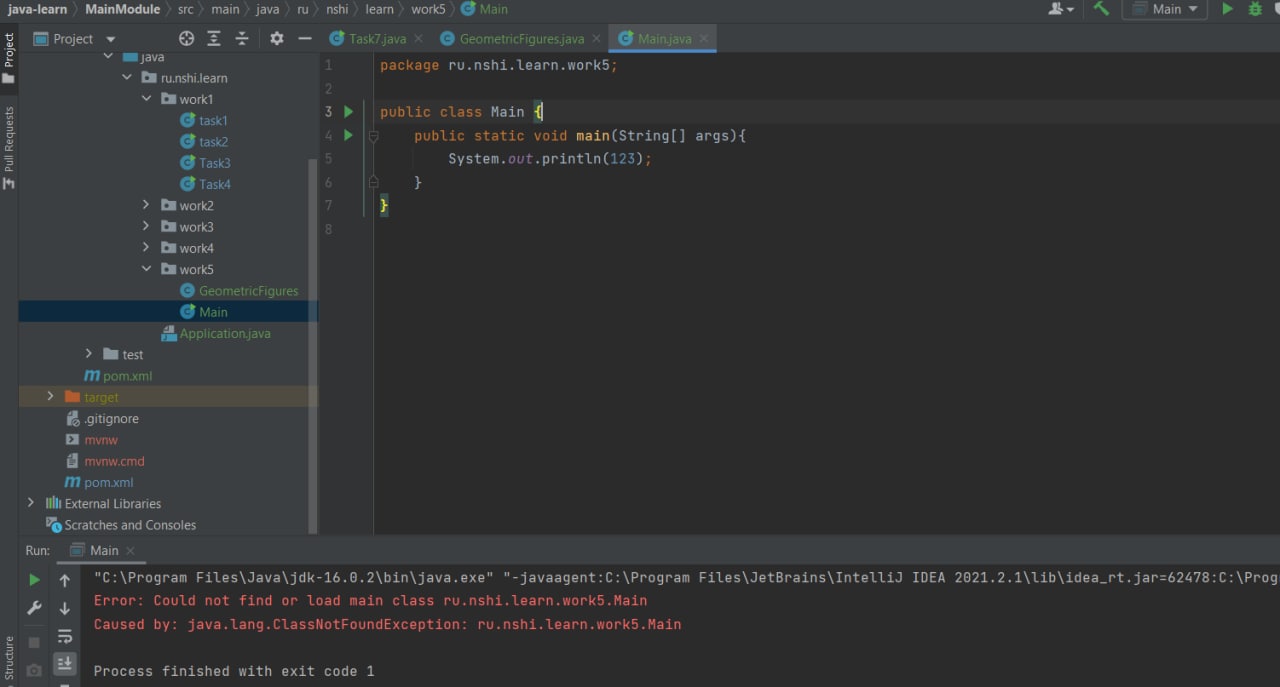Screen dimensions: 1280x687
Task: Click the run gutter arrow beside class Main
Action: (x=348, y=112)
